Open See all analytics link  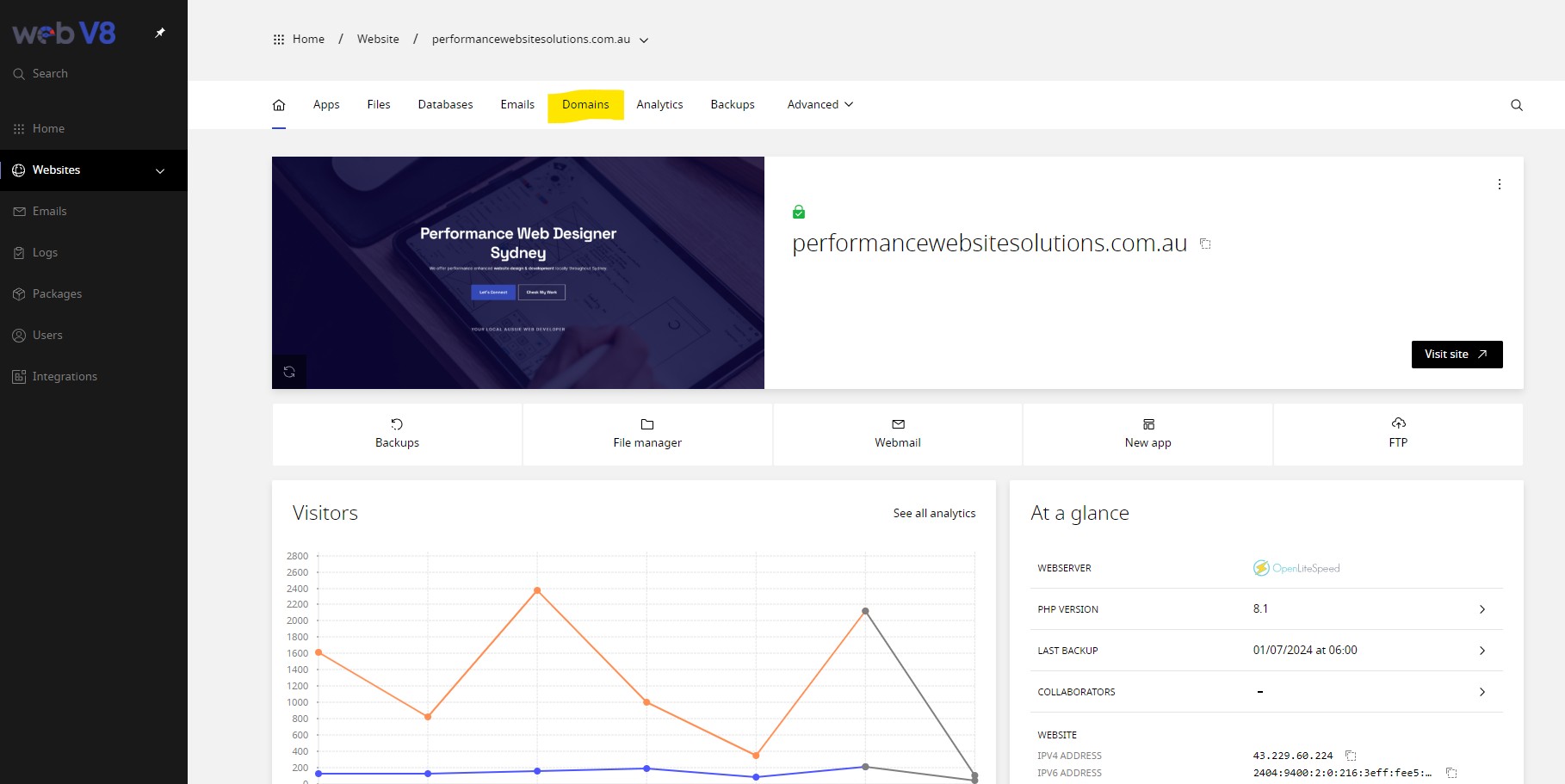934,513
